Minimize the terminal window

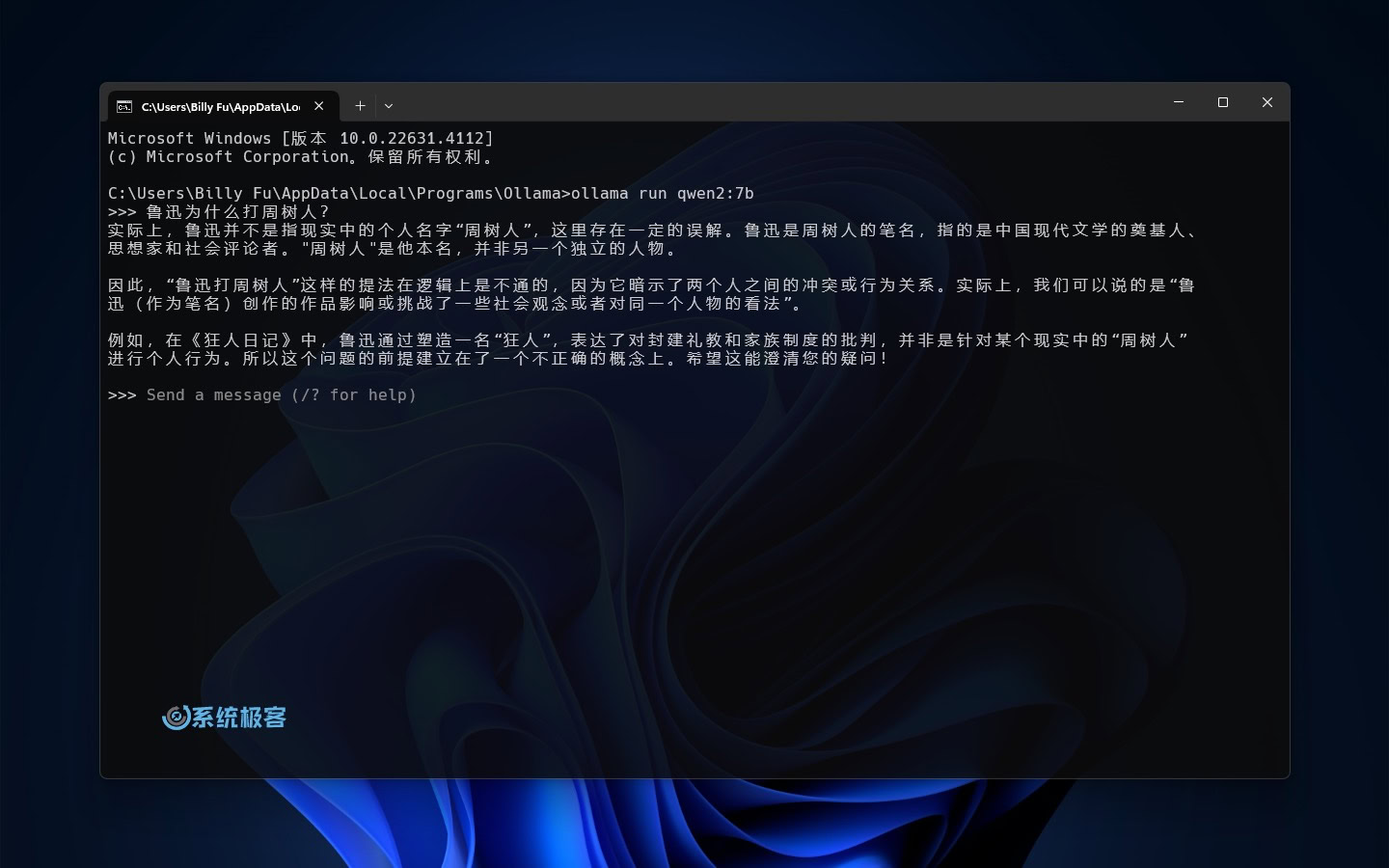coord(1179,102)
